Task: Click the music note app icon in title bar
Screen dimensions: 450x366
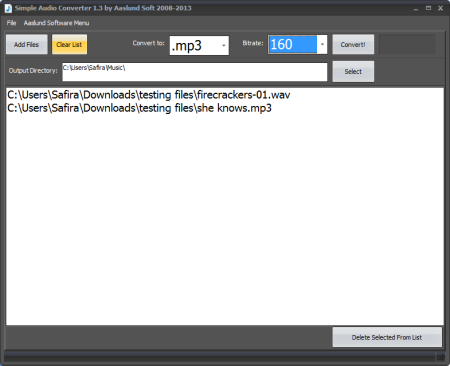Action: click(x=8, y=8)
